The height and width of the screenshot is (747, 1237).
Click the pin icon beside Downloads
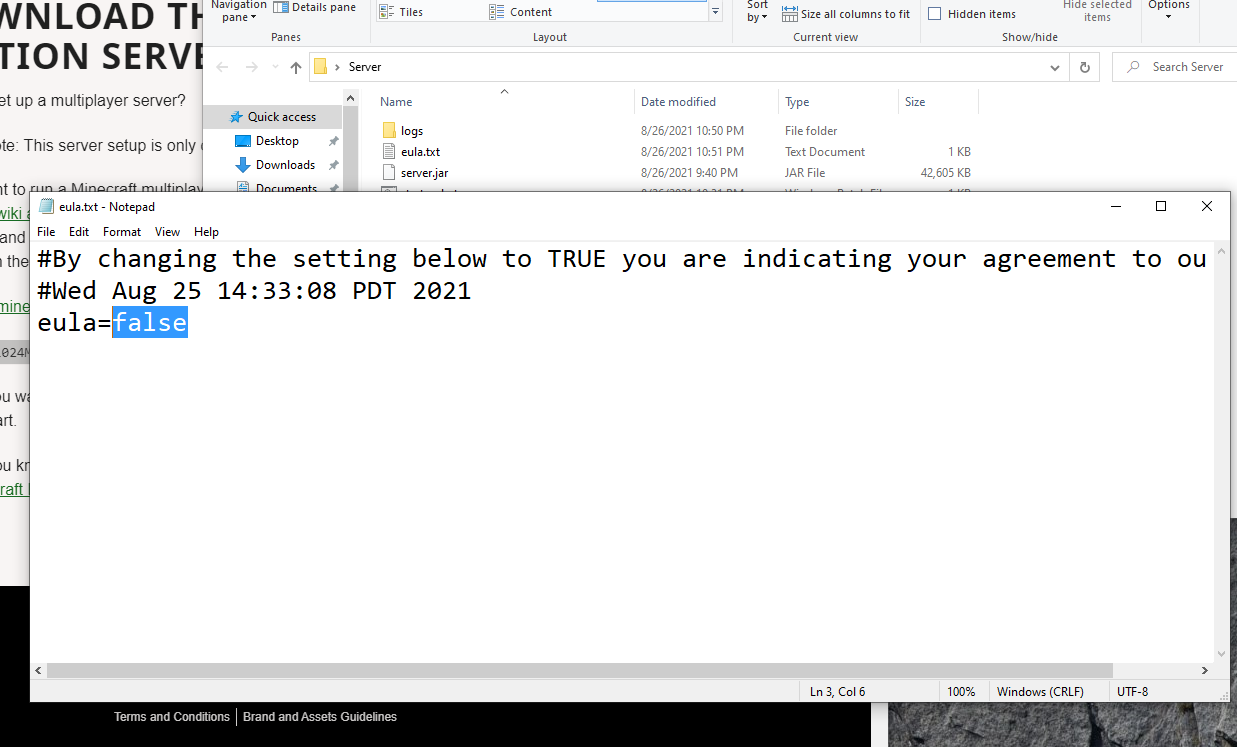tap(333, 165)
